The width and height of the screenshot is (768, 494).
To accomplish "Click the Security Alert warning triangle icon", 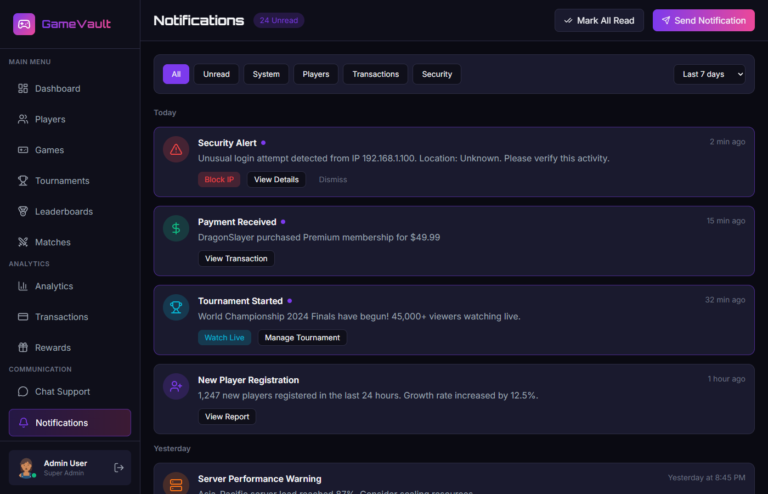I will [x=176, y=150].
